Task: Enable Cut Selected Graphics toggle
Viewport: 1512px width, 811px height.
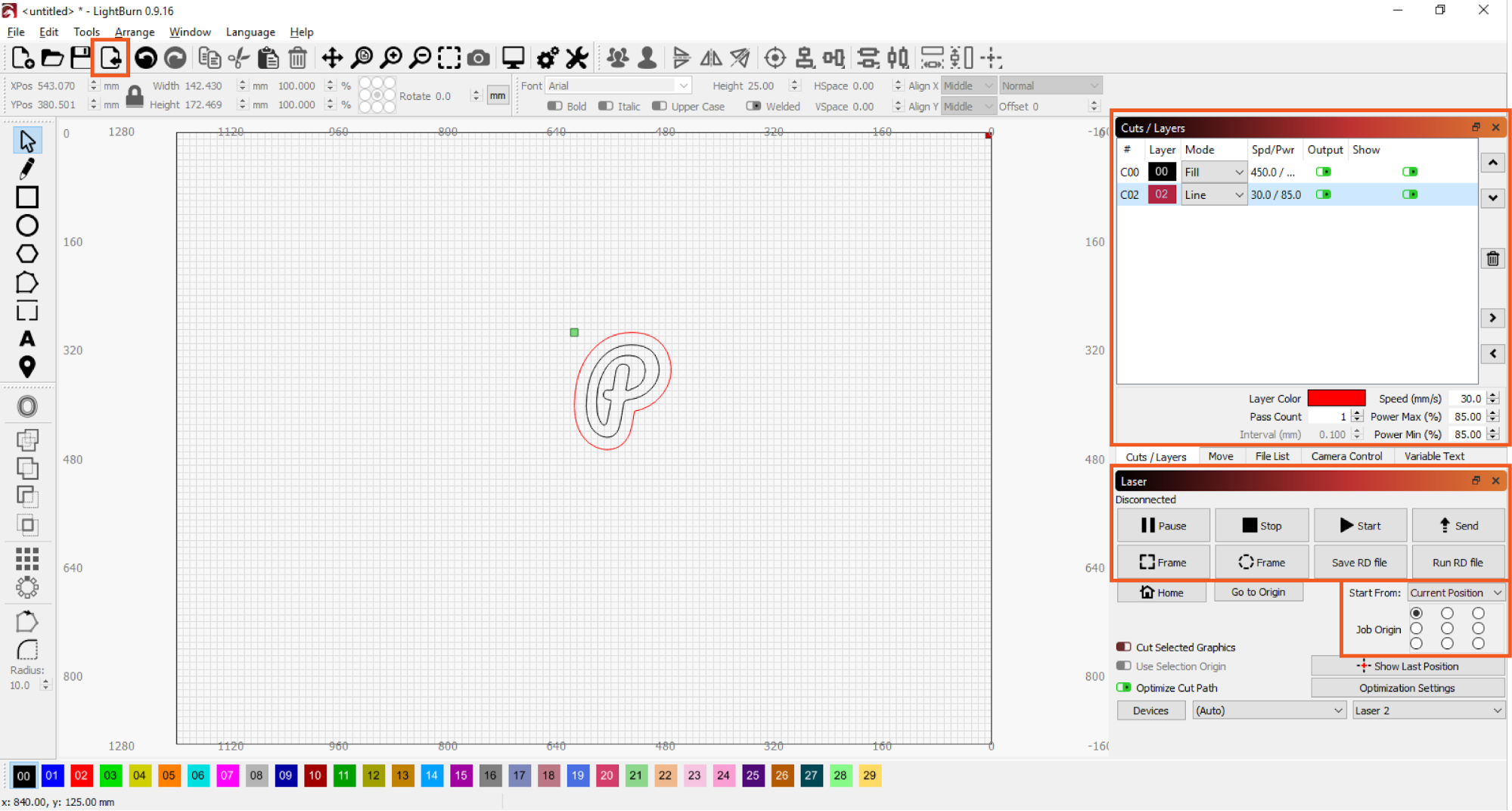Action: point(1124,648)
